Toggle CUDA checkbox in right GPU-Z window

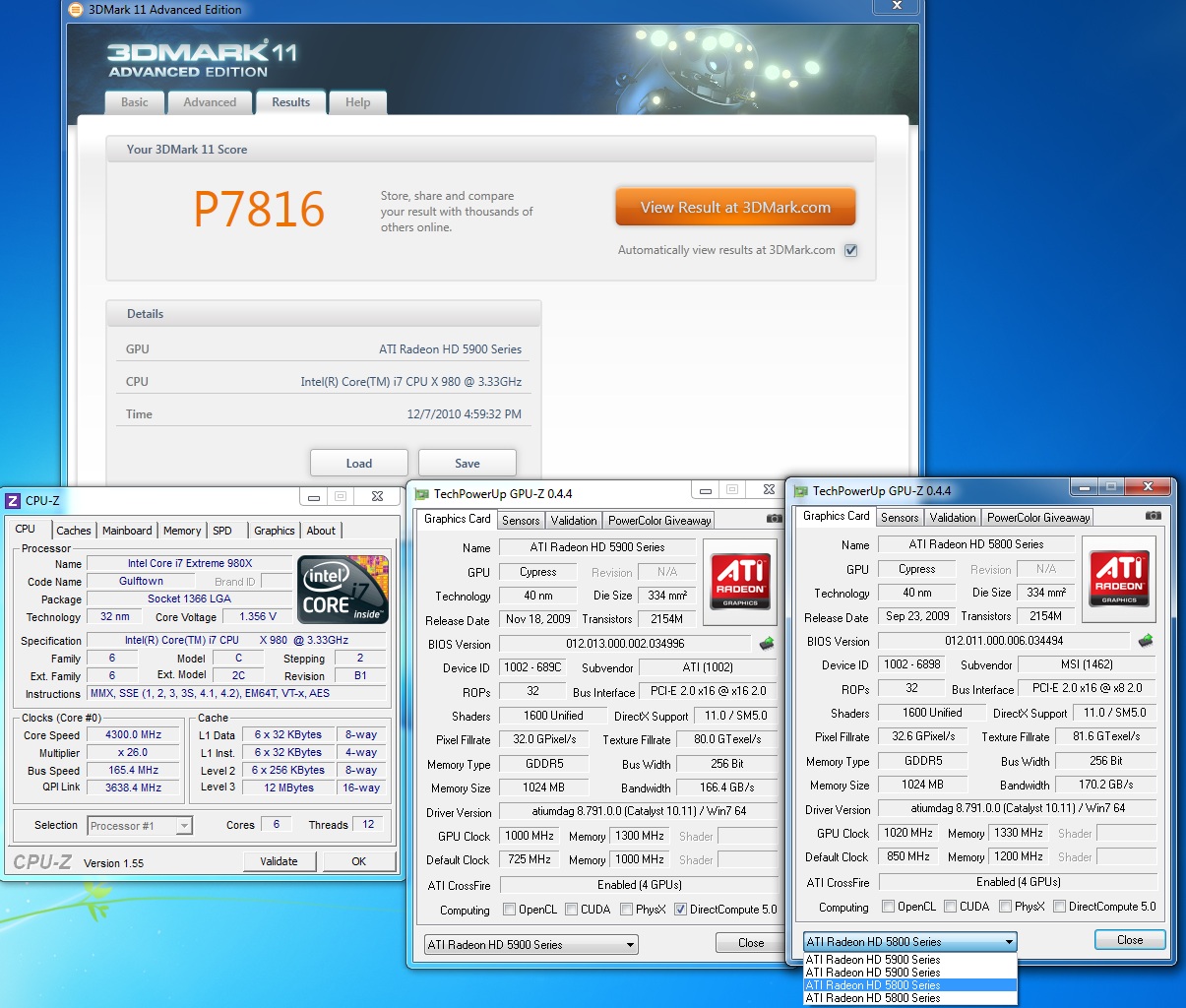[x=950, y=907]
